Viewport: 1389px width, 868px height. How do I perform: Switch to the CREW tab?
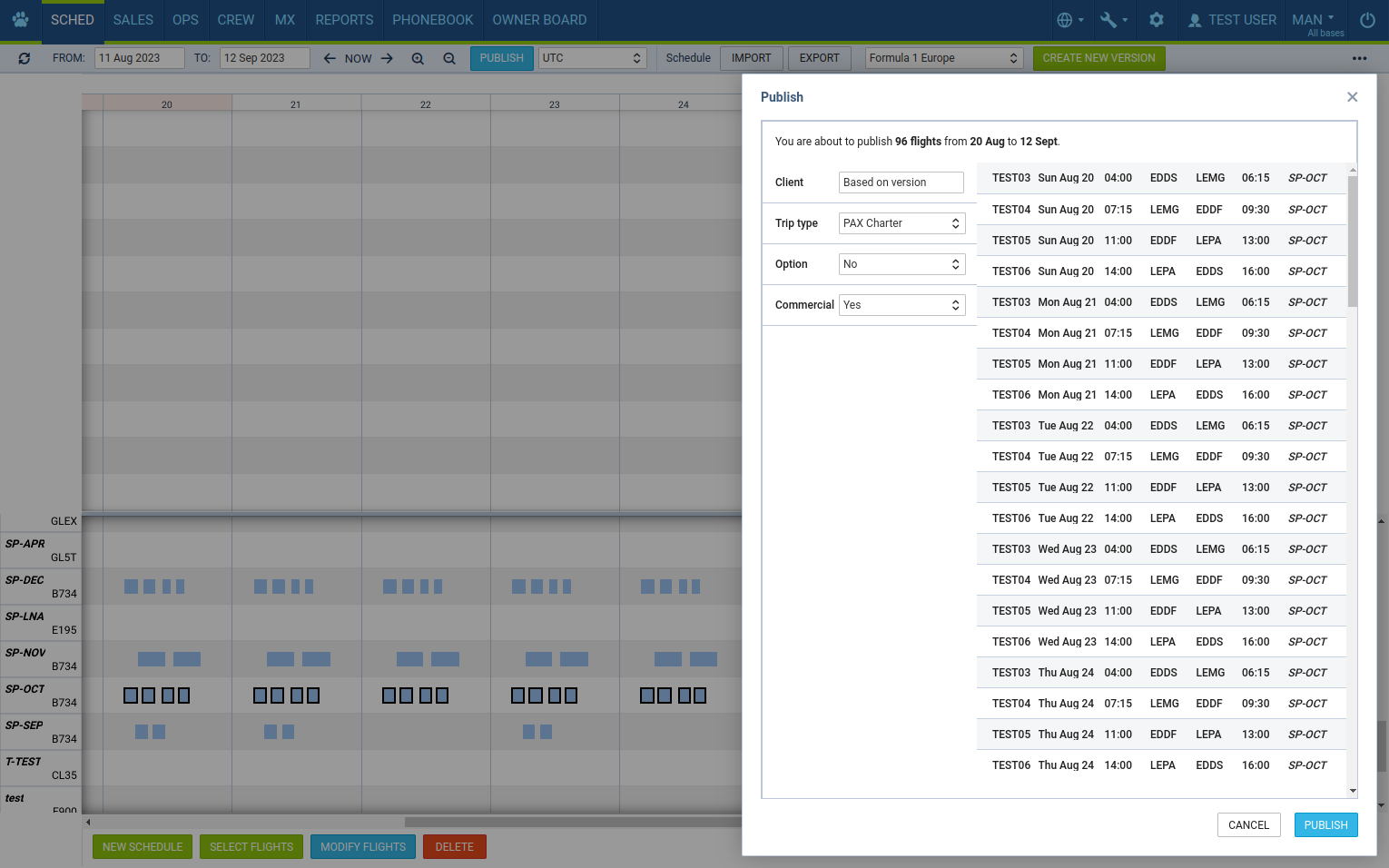point(236,20)
